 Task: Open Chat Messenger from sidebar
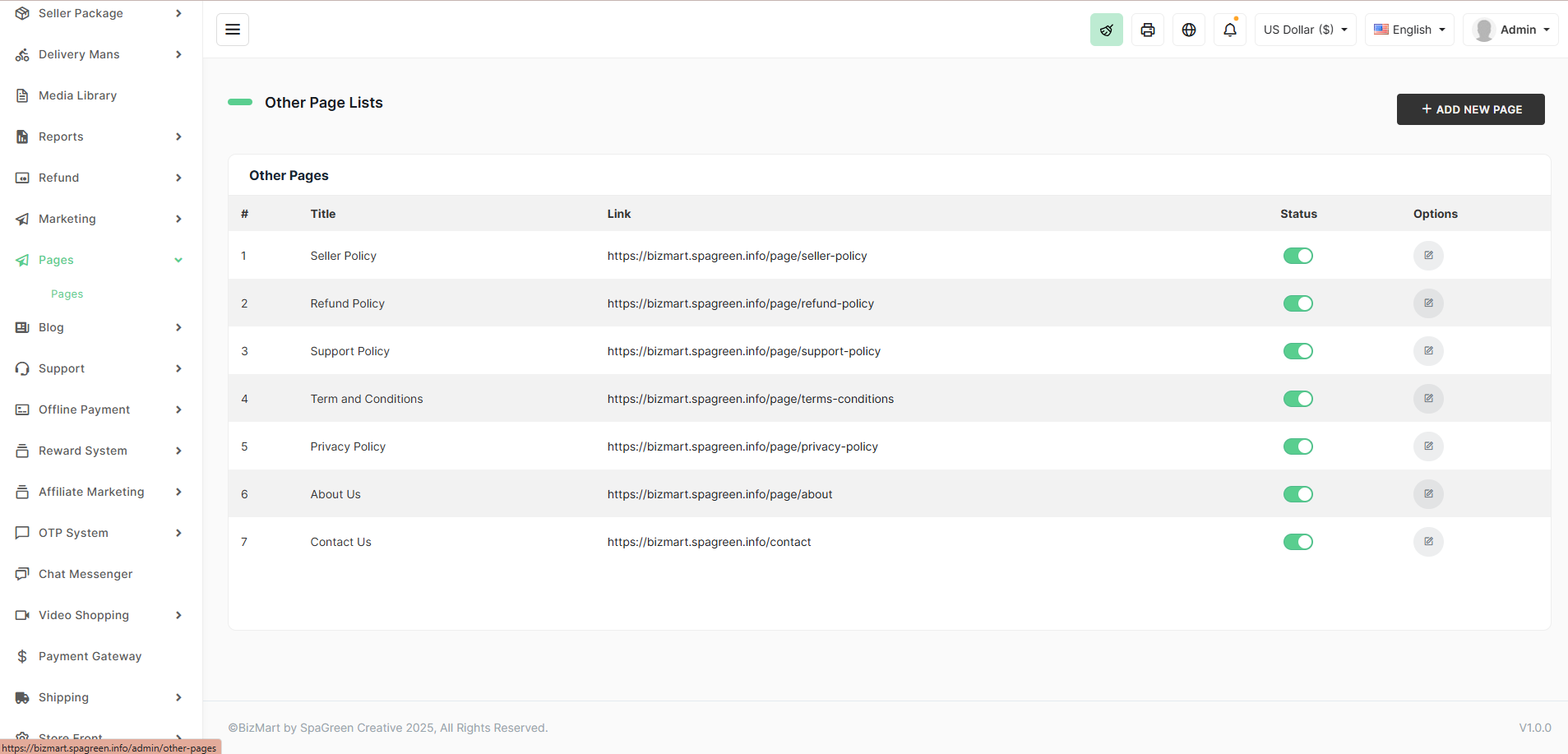[x=85, y=574]
